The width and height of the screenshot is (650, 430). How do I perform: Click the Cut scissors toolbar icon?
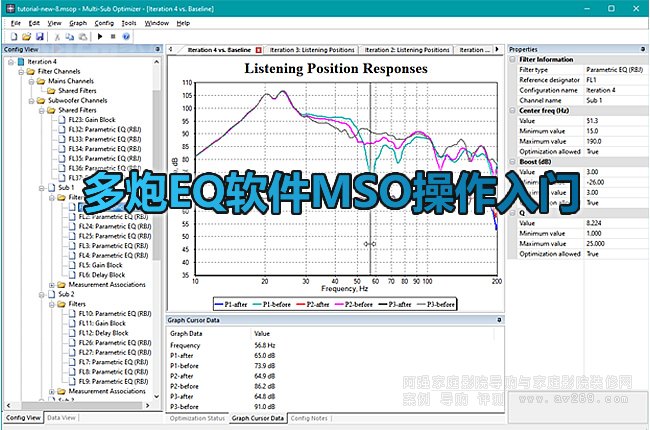tap(57, 37)
